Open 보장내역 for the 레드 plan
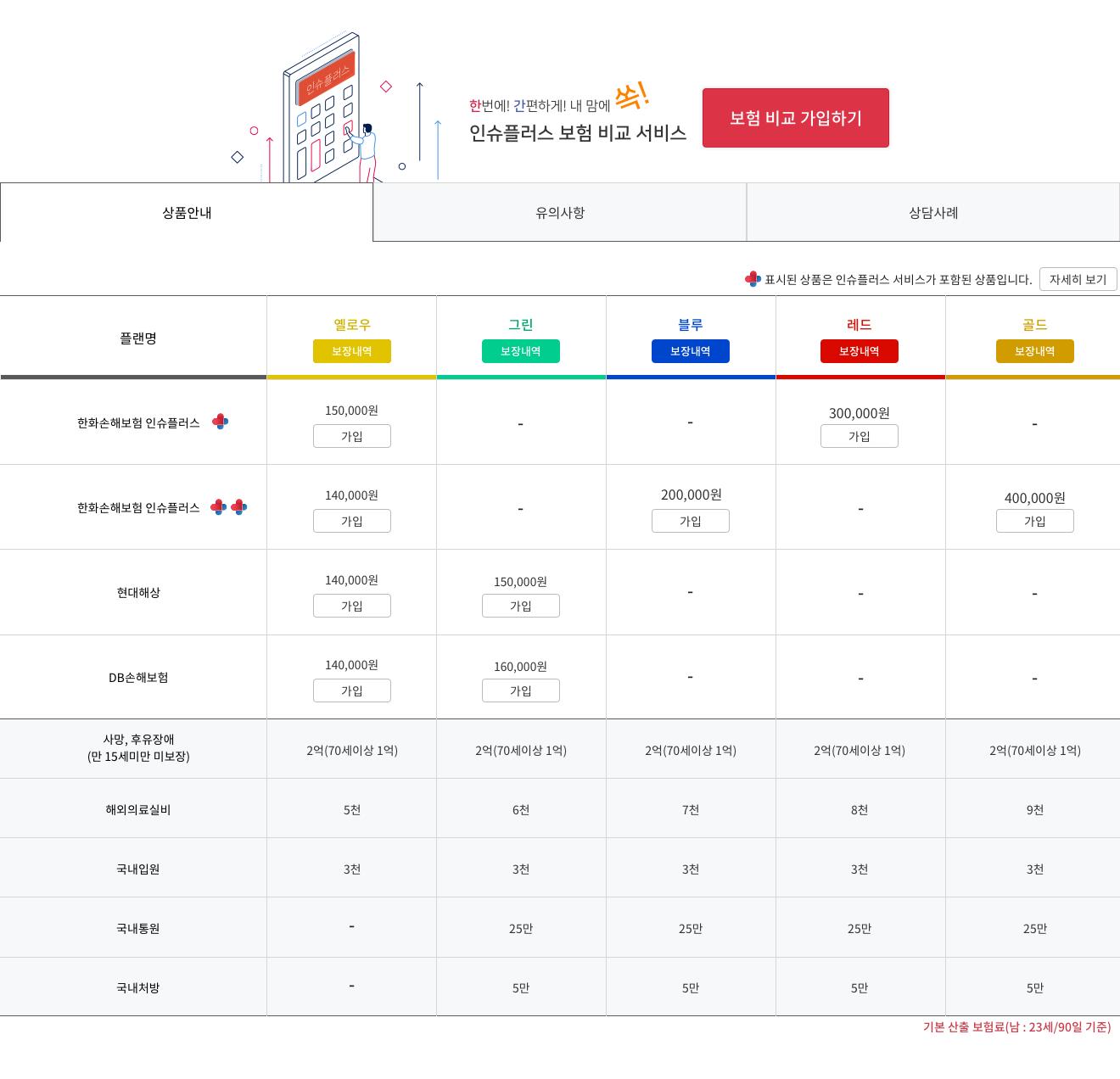Screen dimensions: 1120x1079 pyautogui.click(x=860, y=351)
